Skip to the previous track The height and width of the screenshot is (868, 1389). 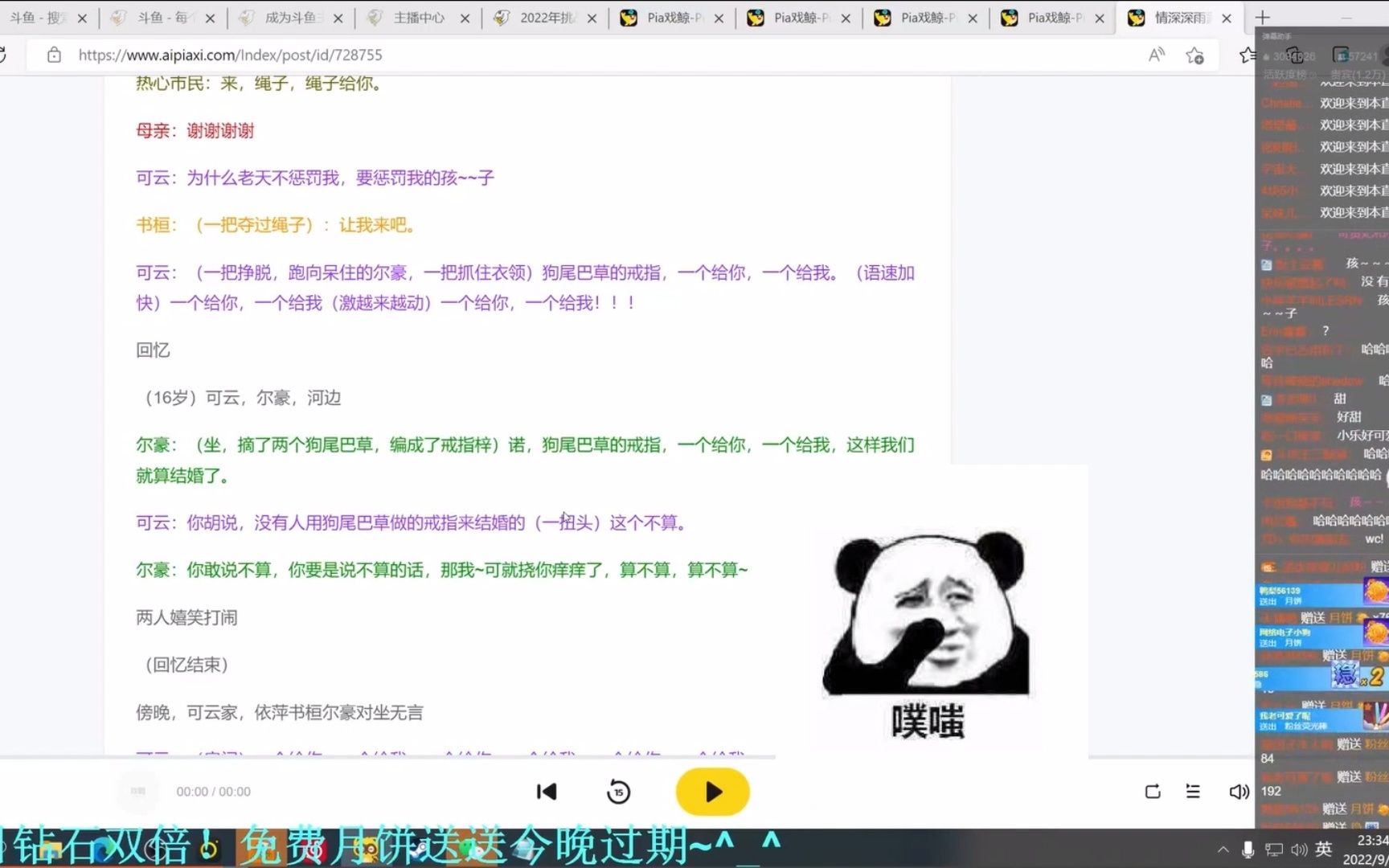click(547, 792)
